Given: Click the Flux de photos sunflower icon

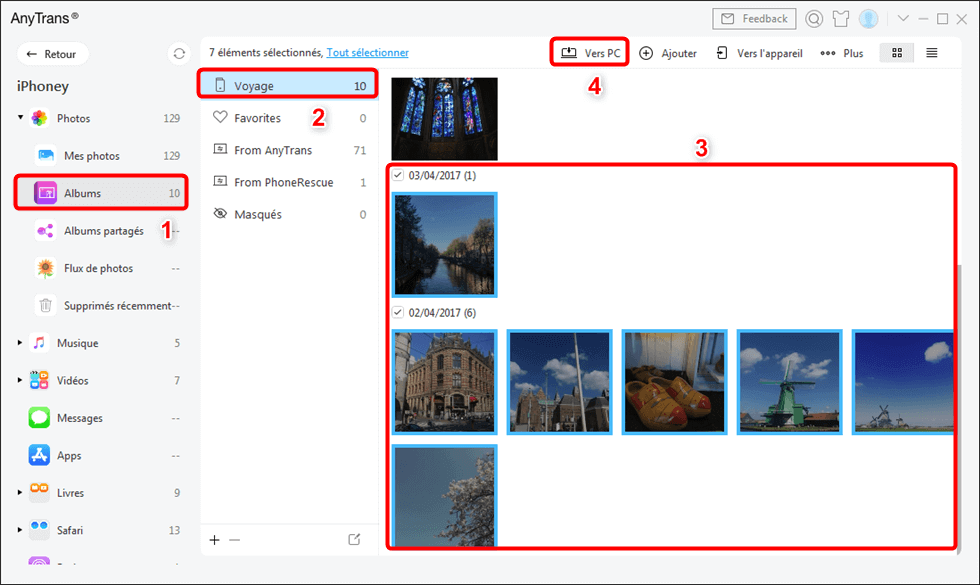Looking at the screenshot, I should click(45, 268).
